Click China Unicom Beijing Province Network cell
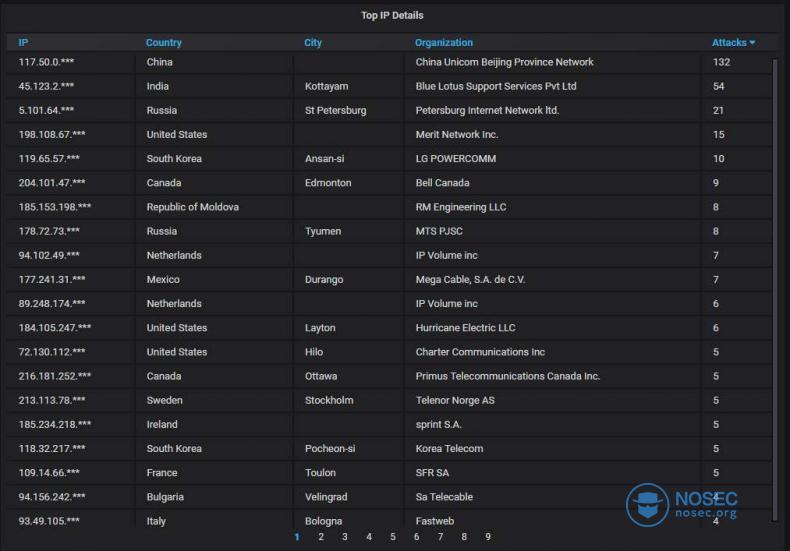The width and height of the screenshot is (790, 551). pyautogui.click(x=504, y=62)
